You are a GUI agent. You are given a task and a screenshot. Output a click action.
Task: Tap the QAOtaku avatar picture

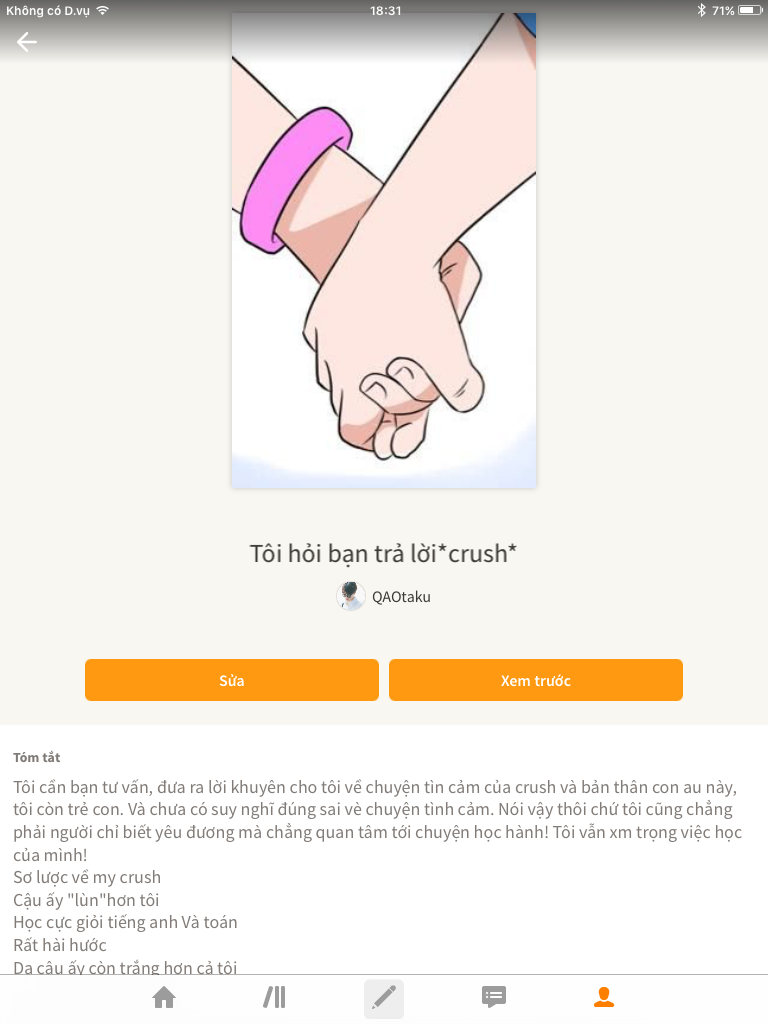(x=351, y=596)
